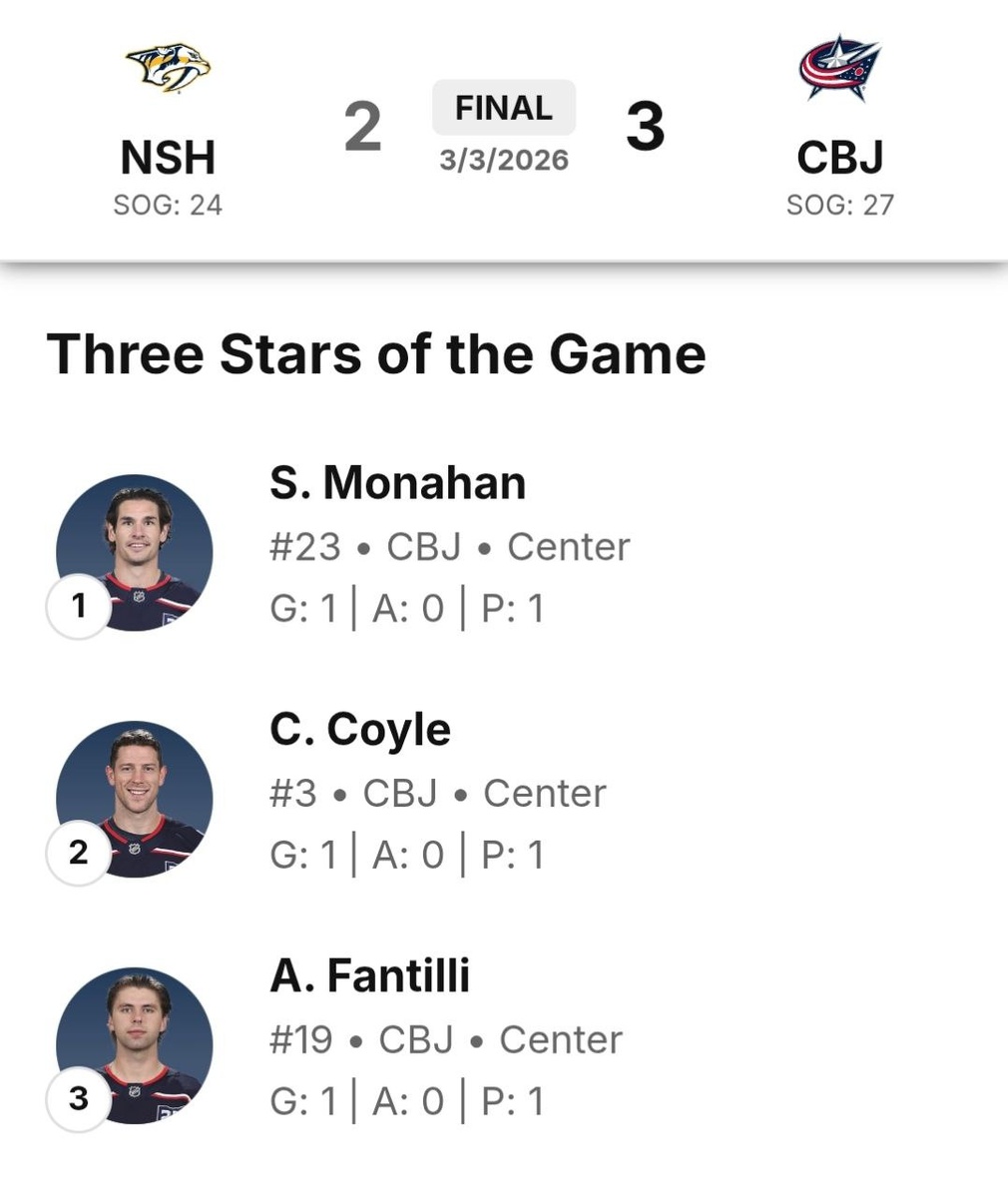Click the FINAL game status badge
Image resolution: width=1008 pixels, height=1198 pixels.
503,108
